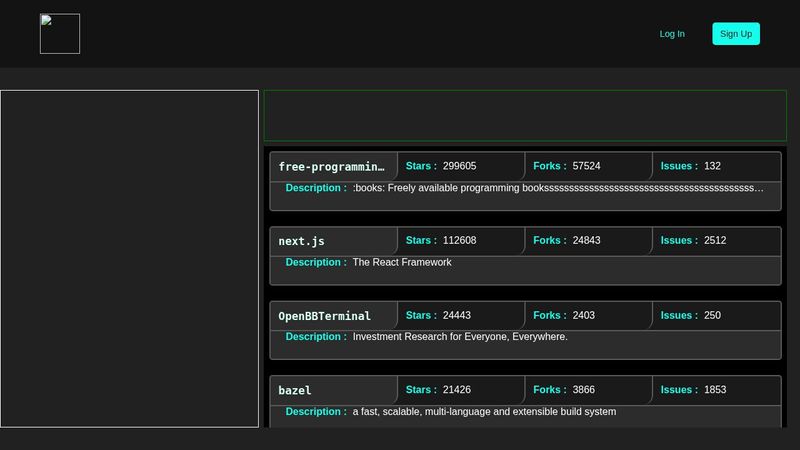
Task: Select next.js Stars value 112608
Action: point(460,240)
